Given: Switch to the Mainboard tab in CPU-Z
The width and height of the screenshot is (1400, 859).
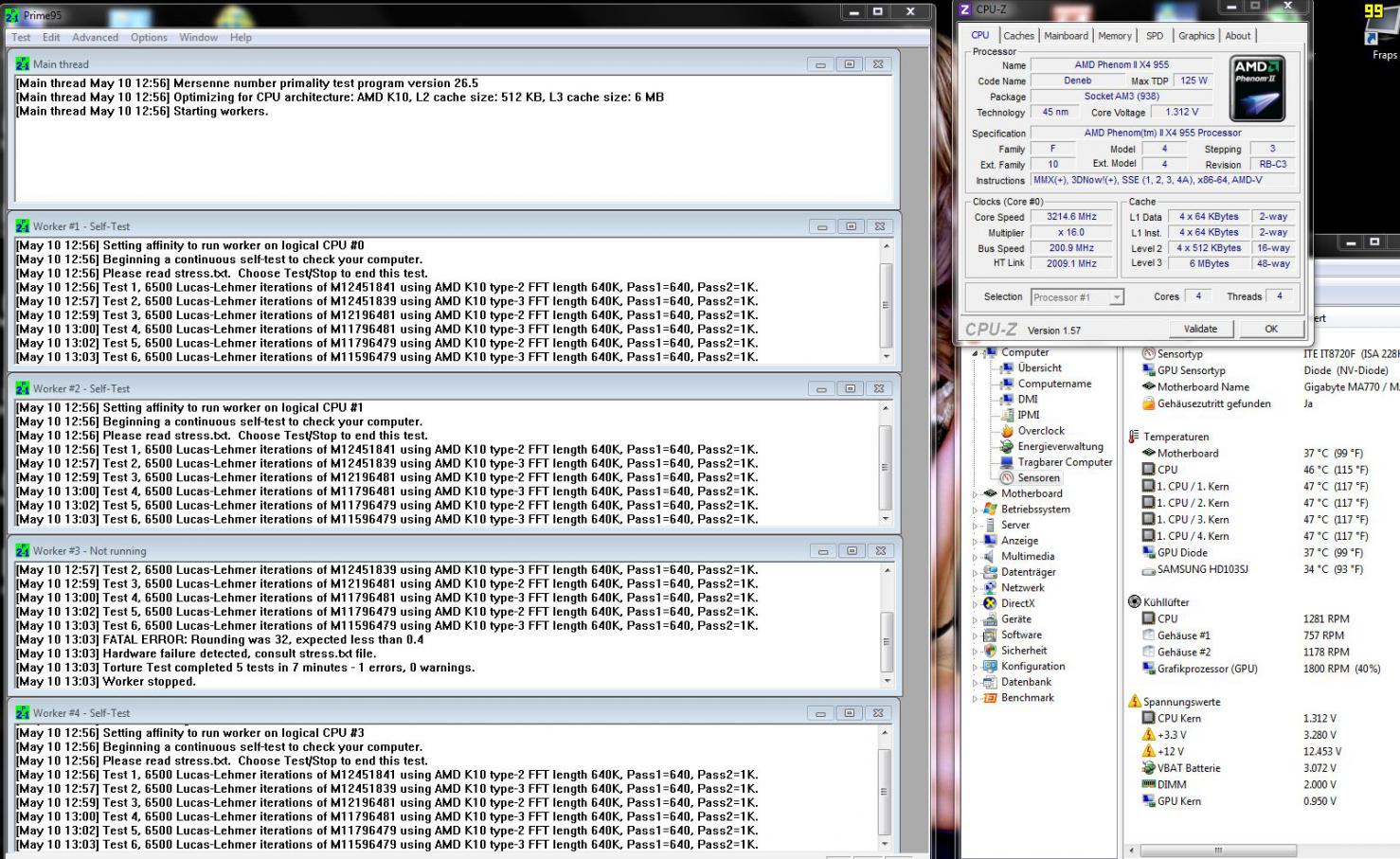Looking at the screenshot, I should [1067, 36].
